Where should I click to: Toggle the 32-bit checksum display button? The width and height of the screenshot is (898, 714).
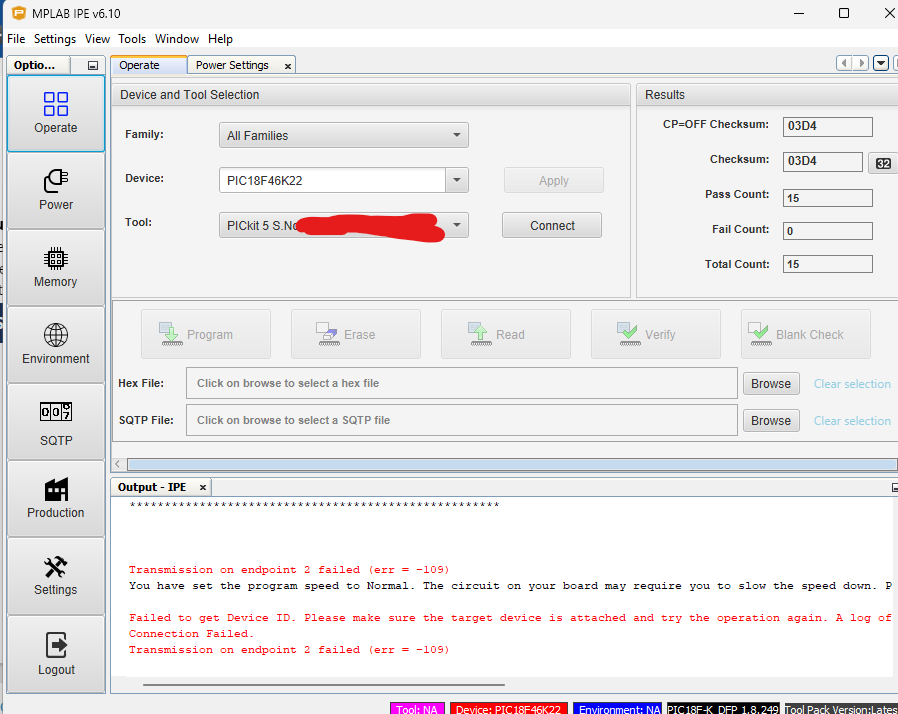click(x=883, y=161)
